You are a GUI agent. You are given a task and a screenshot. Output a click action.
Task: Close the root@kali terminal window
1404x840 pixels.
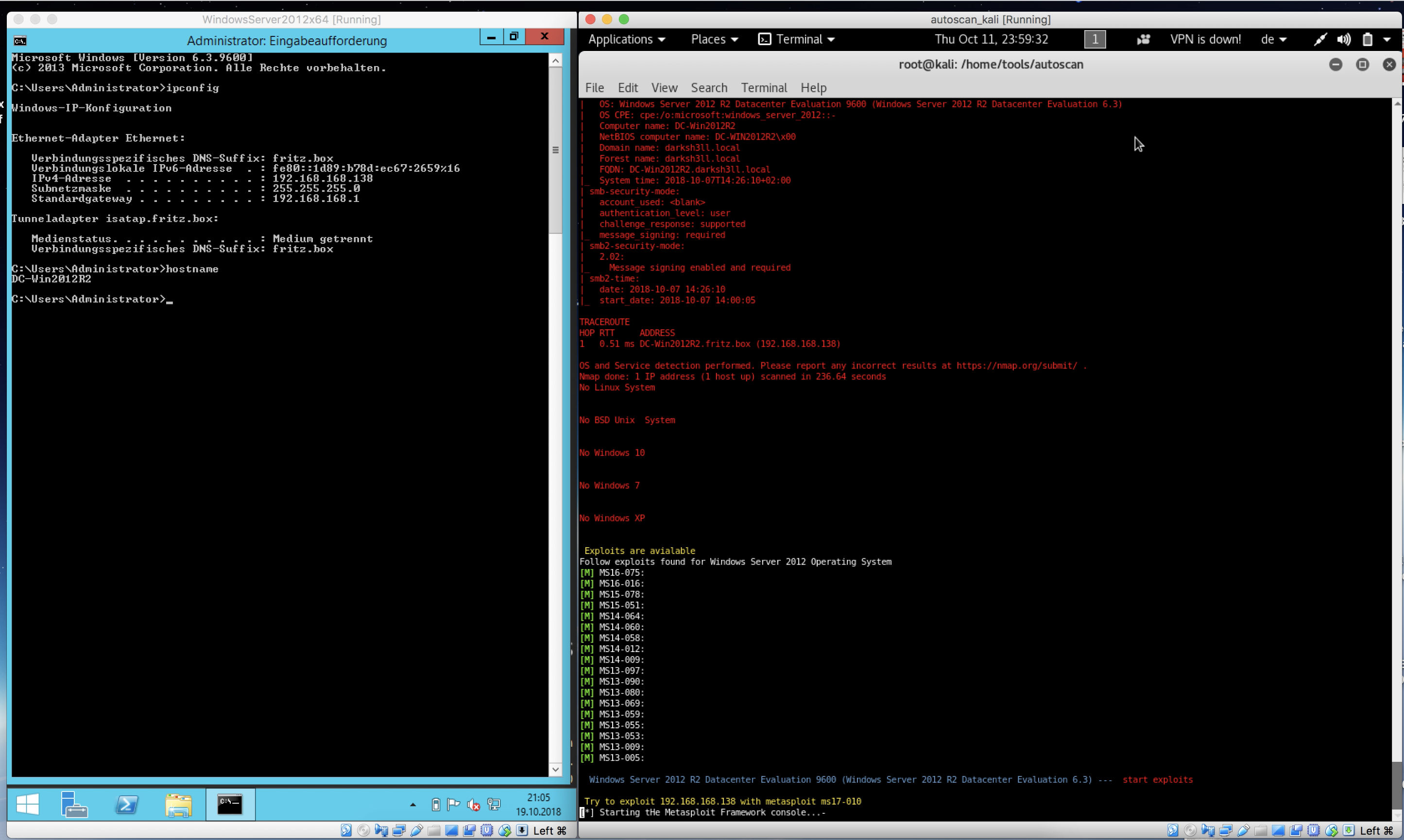(x=1389, y=65)
